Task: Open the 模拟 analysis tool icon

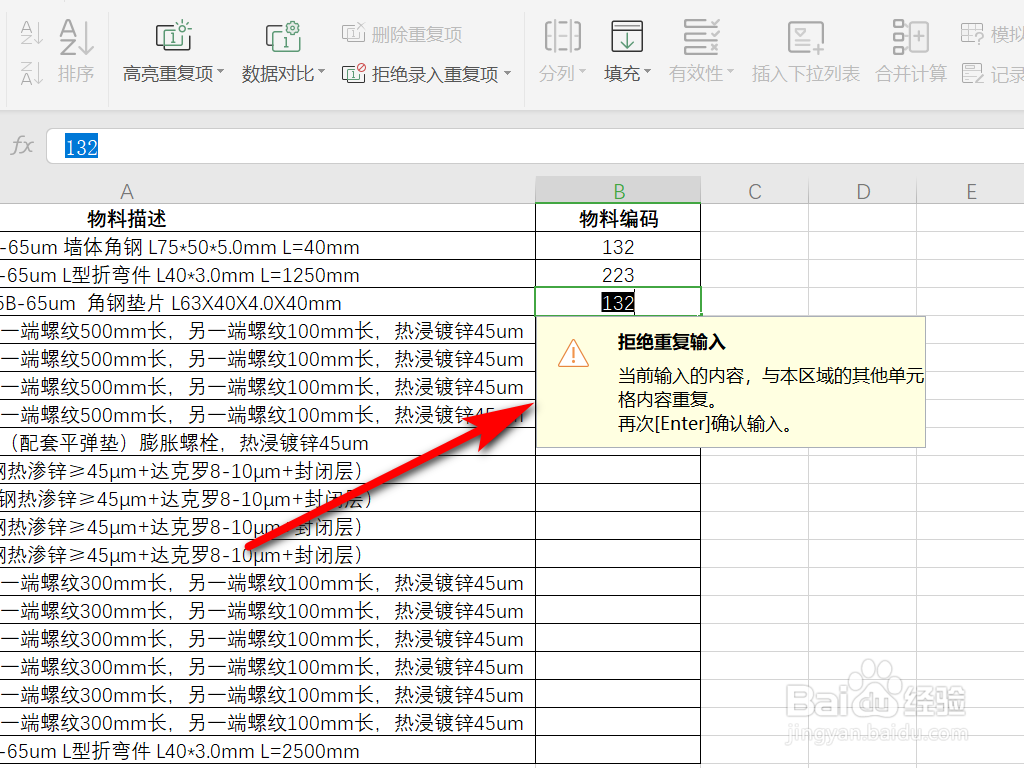Action: click(x=972, y=32)
